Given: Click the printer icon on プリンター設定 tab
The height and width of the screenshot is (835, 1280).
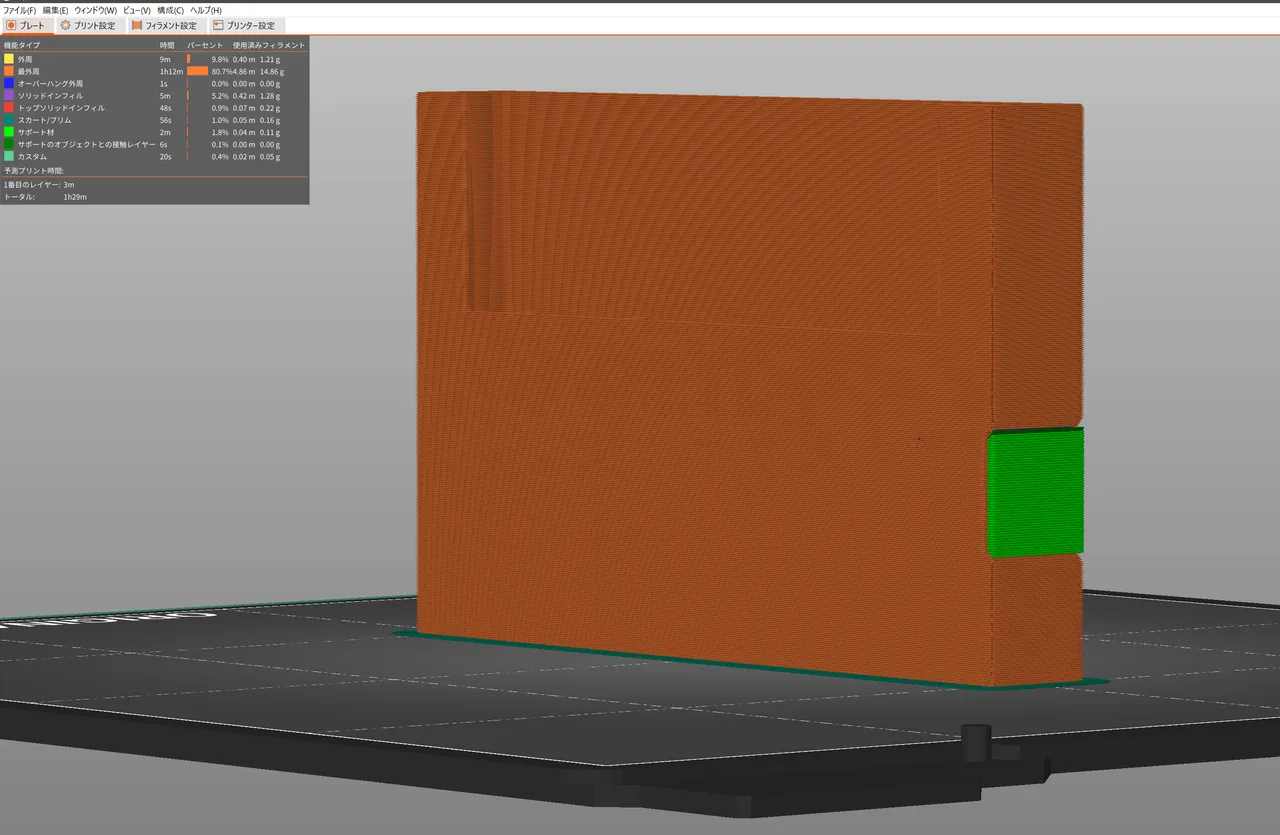Looking at the screenshot, I should [x=216, y=25].
